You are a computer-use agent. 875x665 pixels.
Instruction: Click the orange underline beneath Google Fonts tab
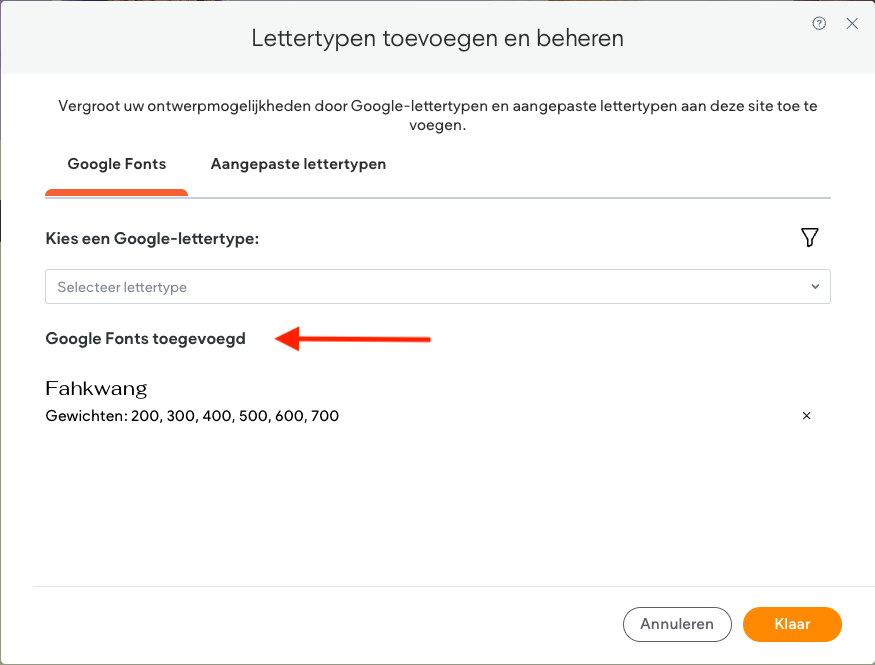click(117, 192)
